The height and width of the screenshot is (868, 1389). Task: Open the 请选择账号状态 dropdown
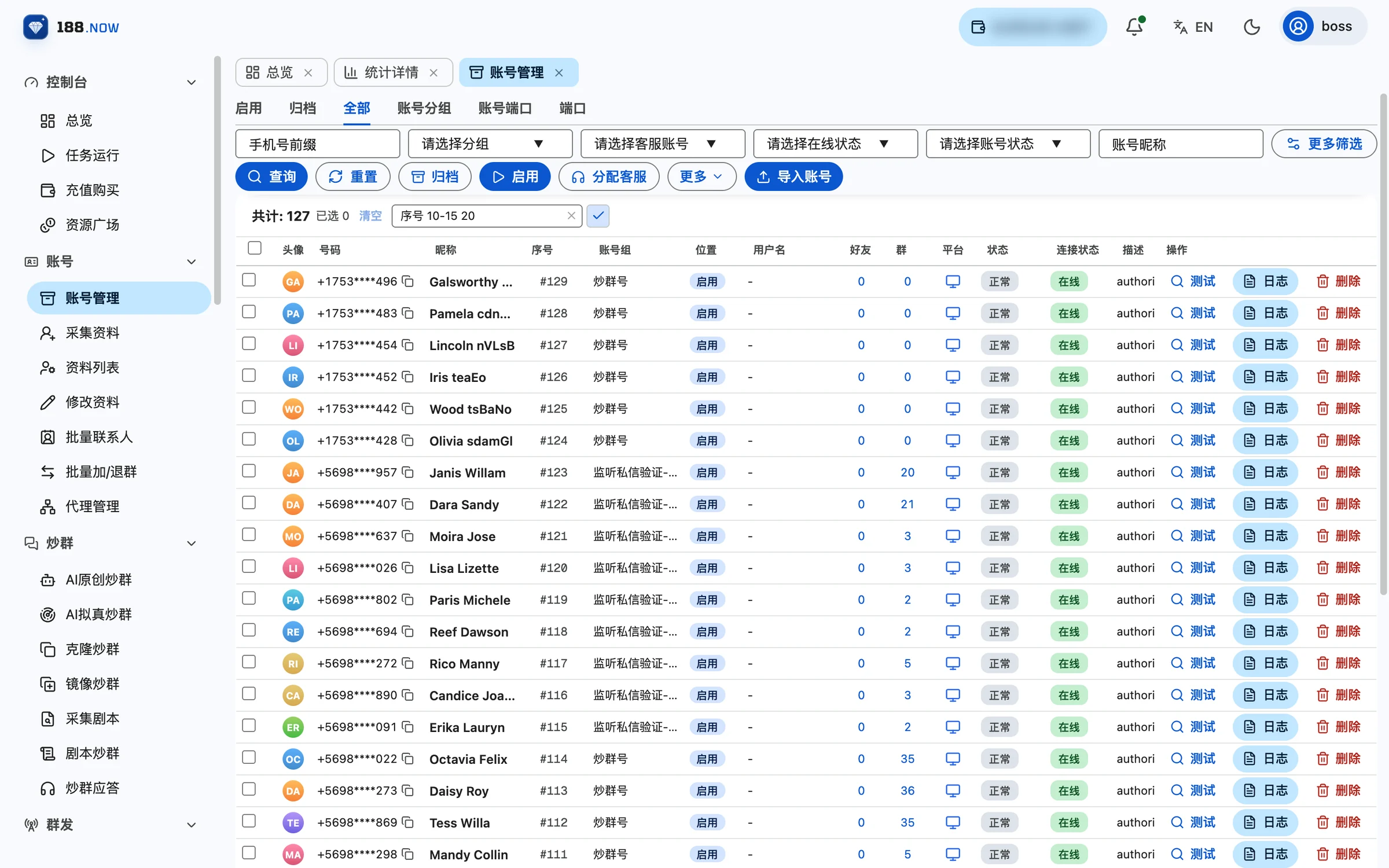[x=1008, y=144]
